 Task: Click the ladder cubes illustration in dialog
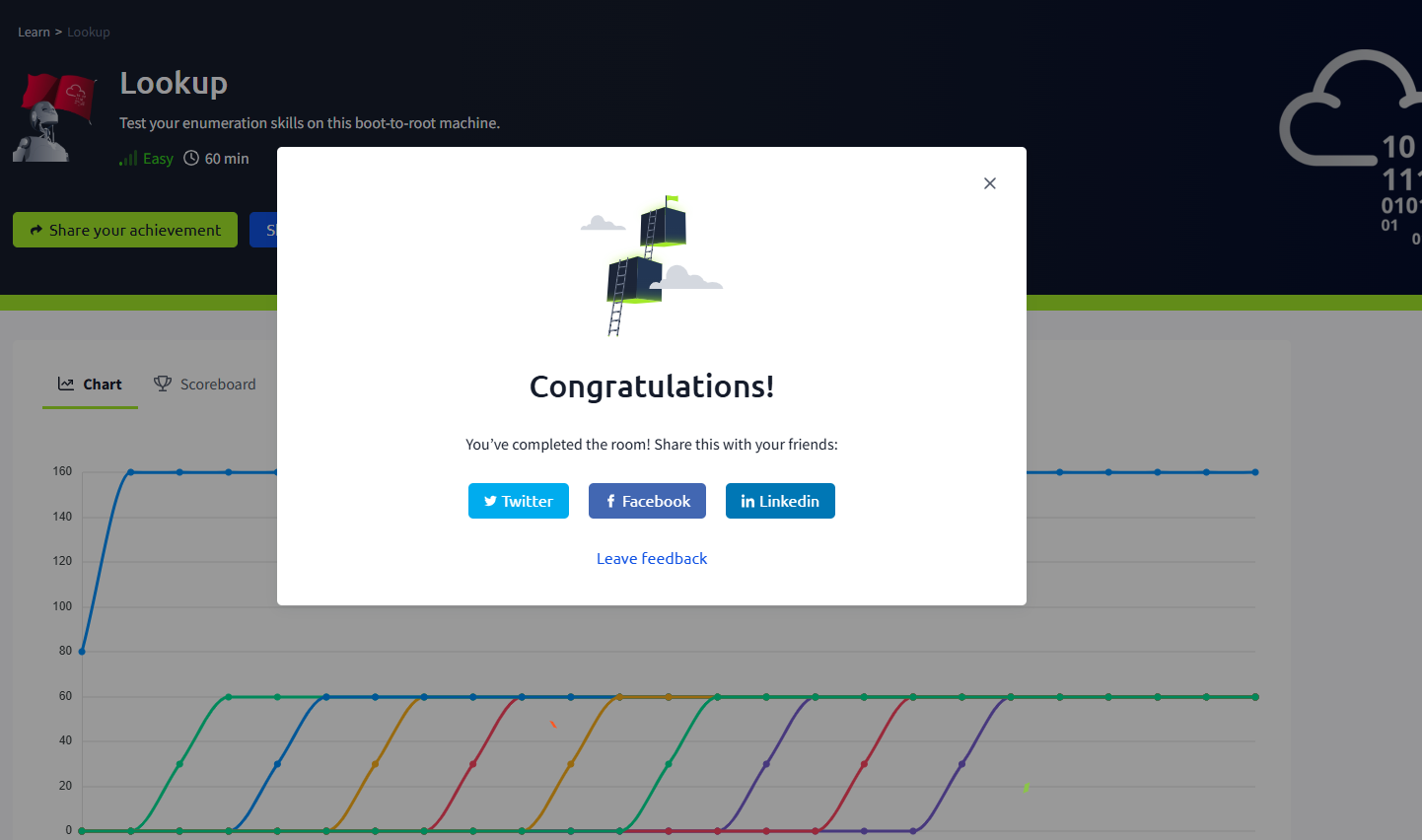point(652,265)
